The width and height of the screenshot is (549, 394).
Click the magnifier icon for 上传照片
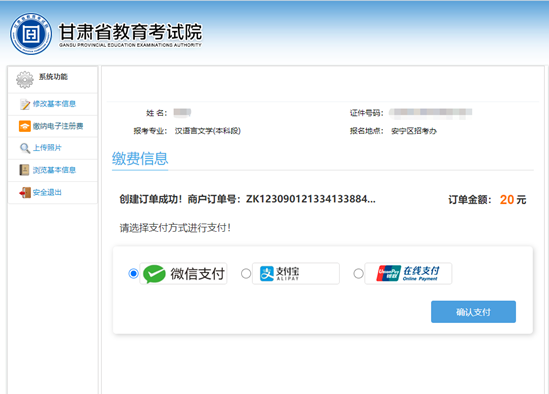tap(25, 148)
